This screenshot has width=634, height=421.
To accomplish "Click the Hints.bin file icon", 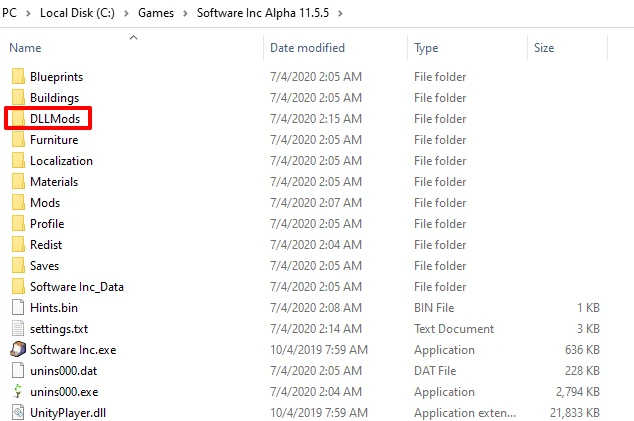I will click(x=18, y=307).
